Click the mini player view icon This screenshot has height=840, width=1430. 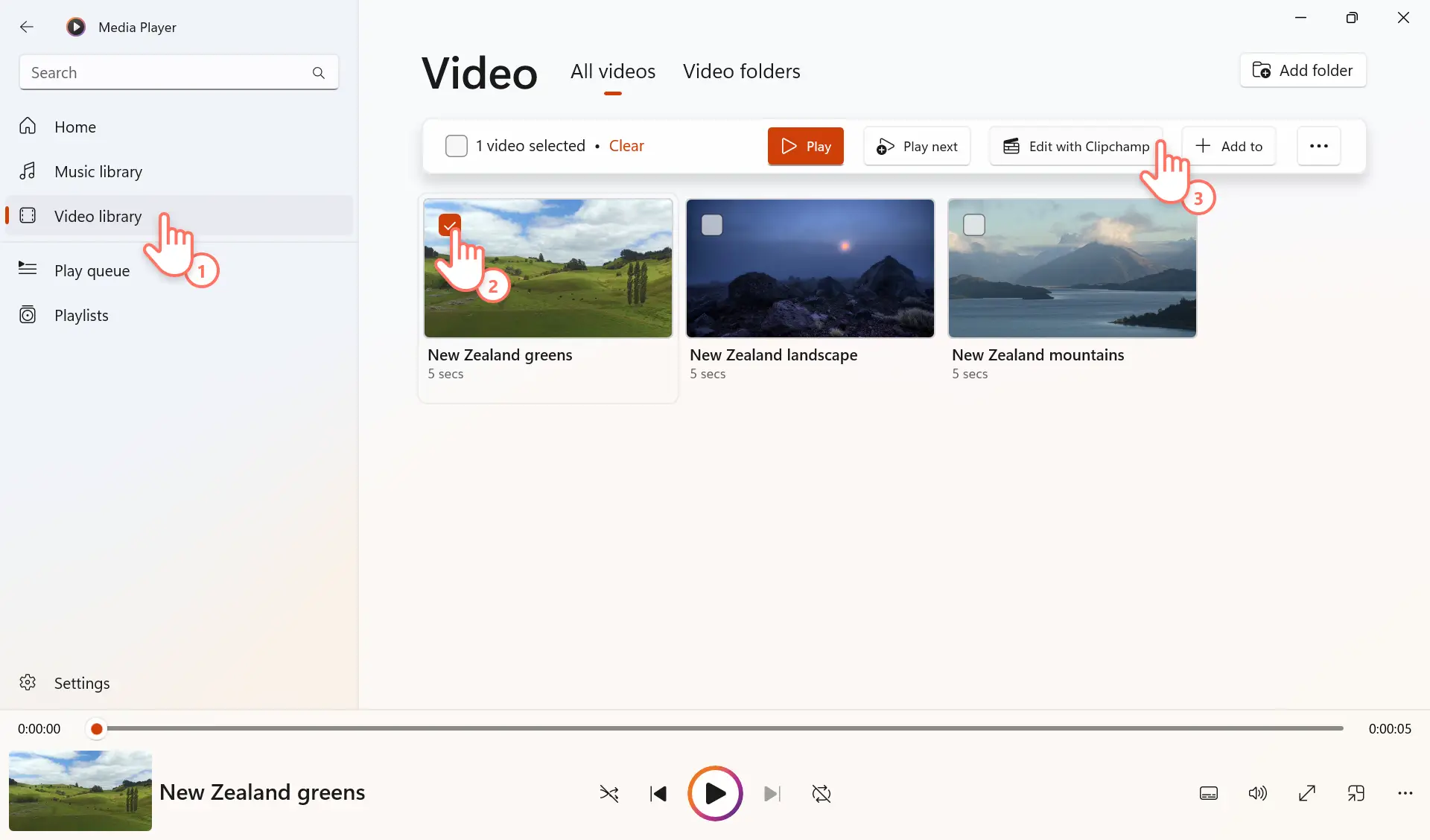pos(1355,794)
